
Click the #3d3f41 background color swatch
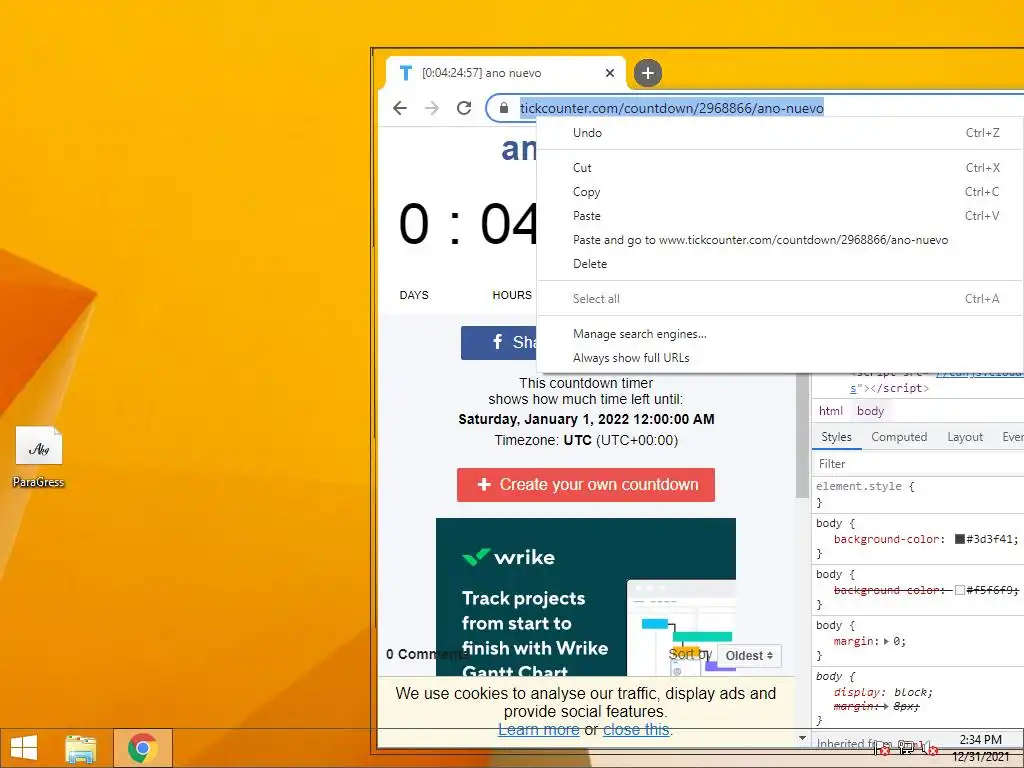point(959,539)
